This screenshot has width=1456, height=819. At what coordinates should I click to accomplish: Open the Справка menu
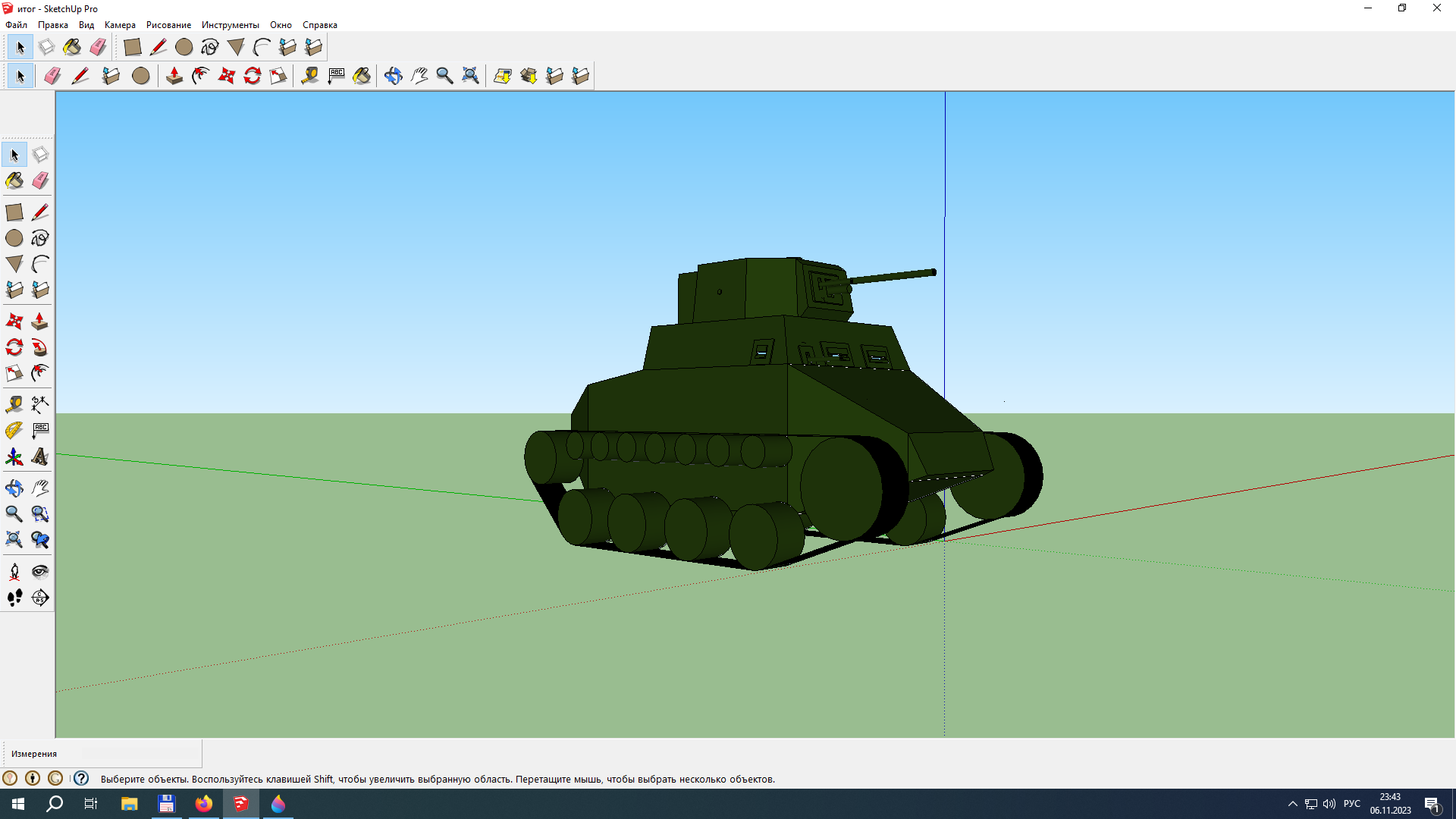[x=319, y=25]
